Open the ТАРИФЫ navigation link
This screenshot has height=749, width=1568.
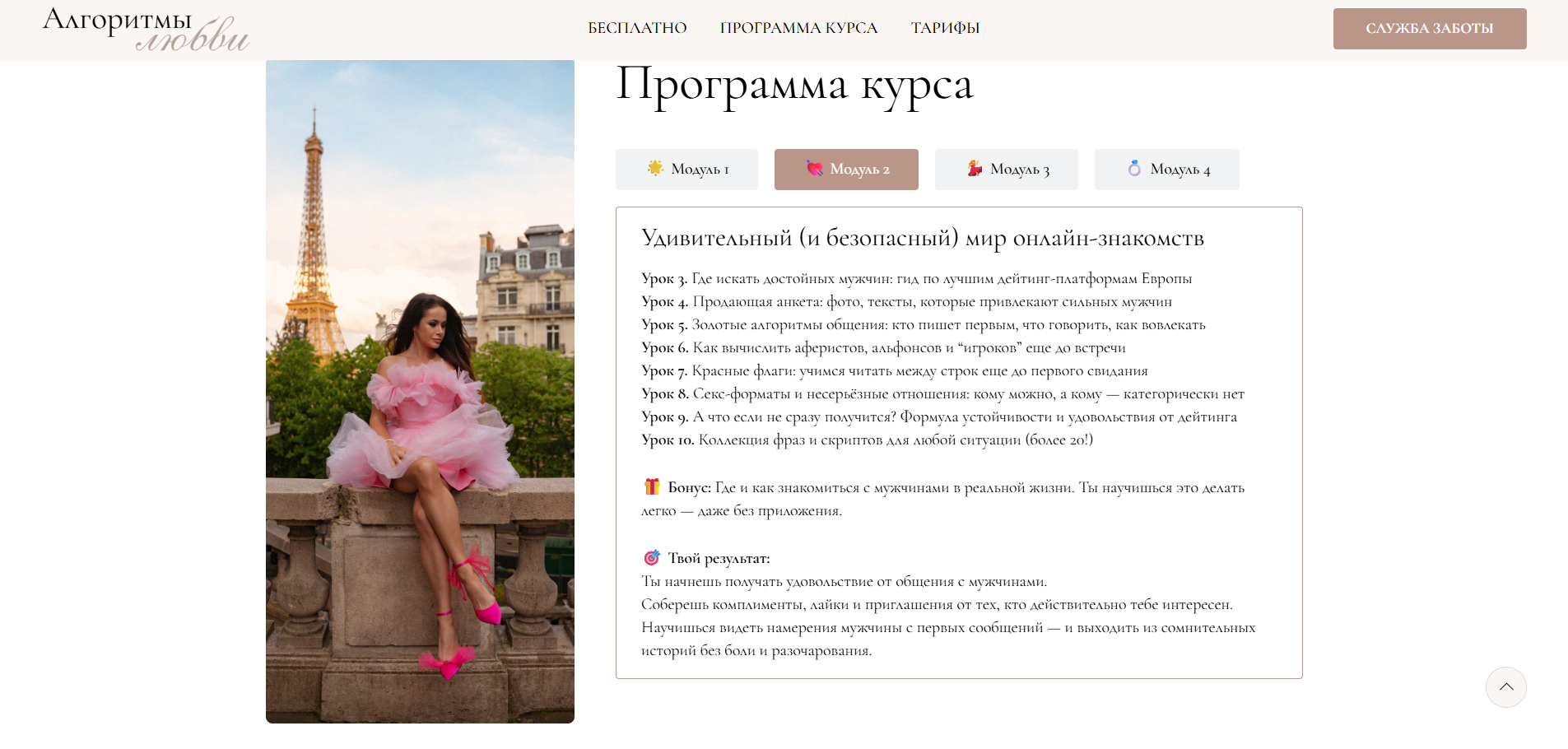(945, 28)
